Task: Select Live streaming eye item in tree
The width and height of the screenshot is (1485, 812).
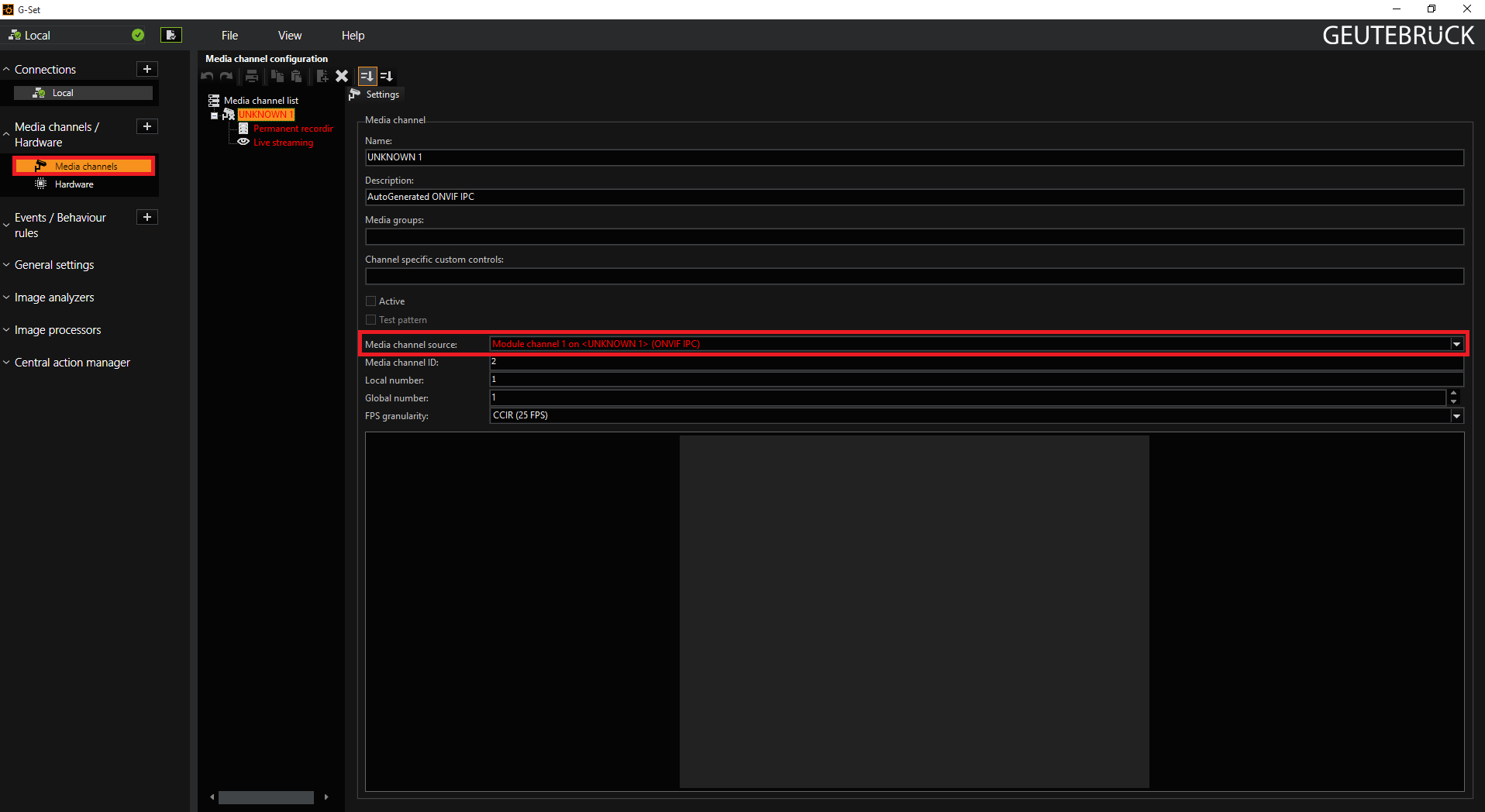Action: click(x=282, y=143)
